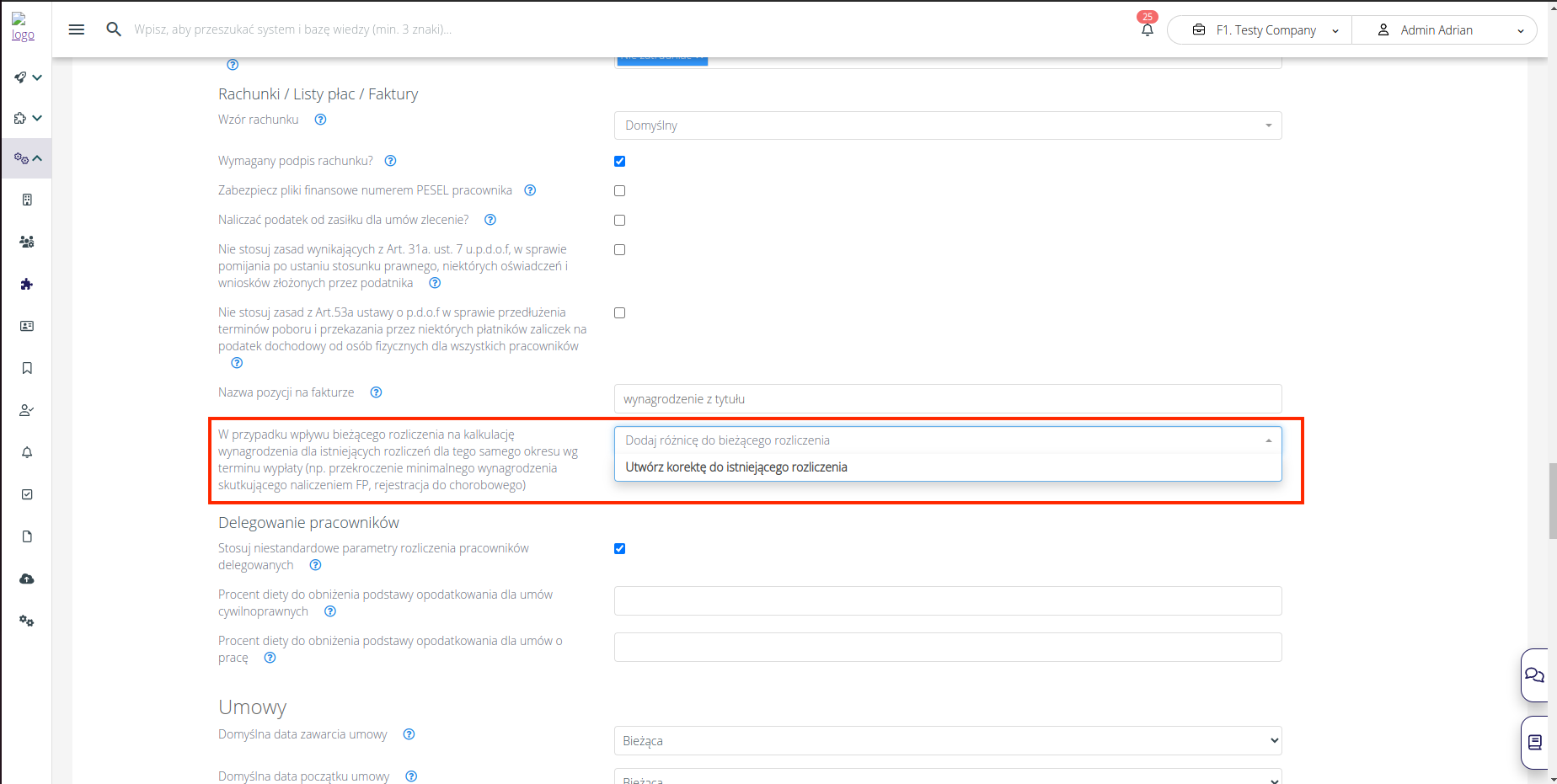The height and width of the screenshot is (784, 1557).
Task: Click the bookmark icon in sidebar
Action: click(x=27, y=368)
